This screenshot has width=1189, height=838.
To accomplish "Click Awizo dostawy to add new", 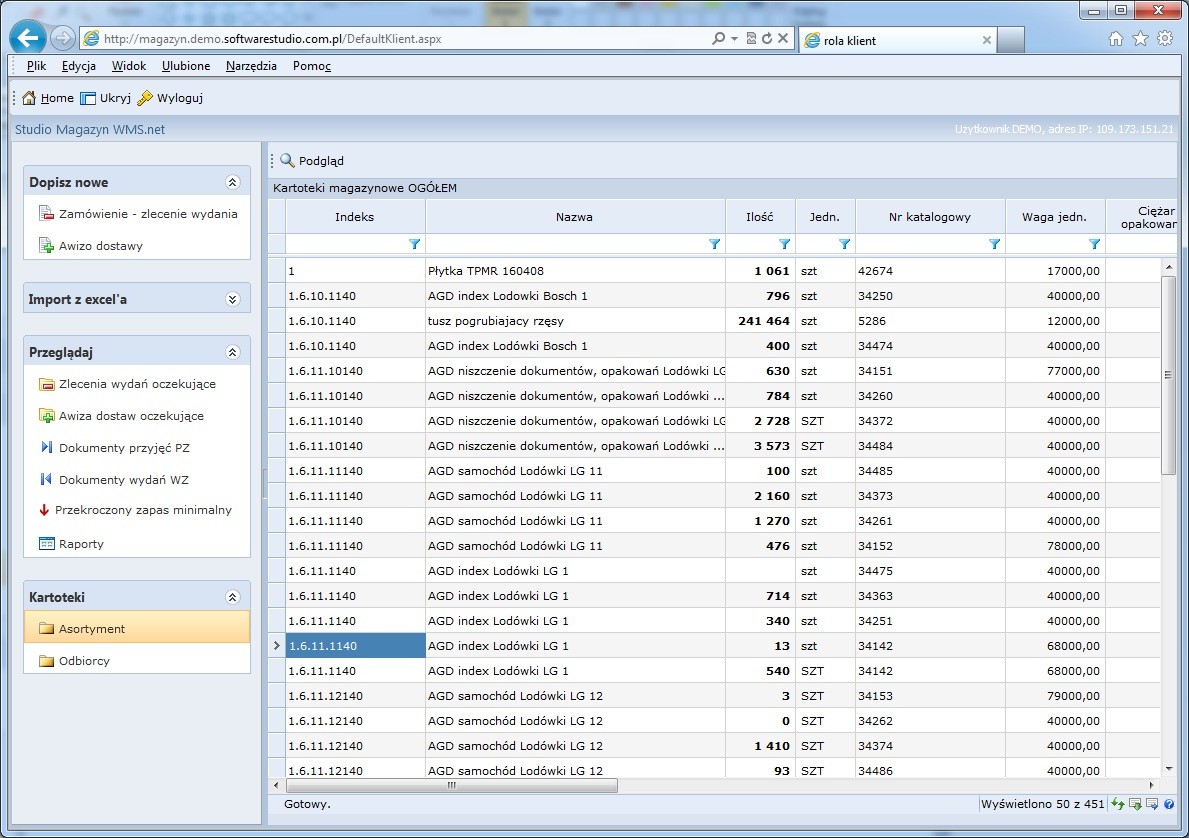I will [x=100, y=246].
